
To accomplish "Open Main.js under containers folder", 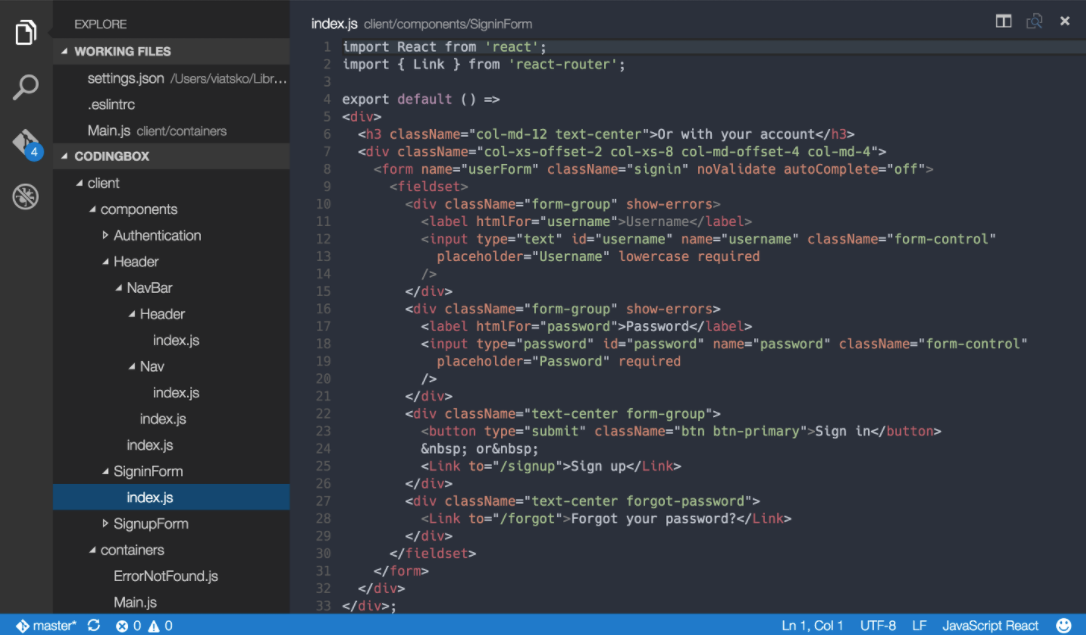I will click(171, 602).
